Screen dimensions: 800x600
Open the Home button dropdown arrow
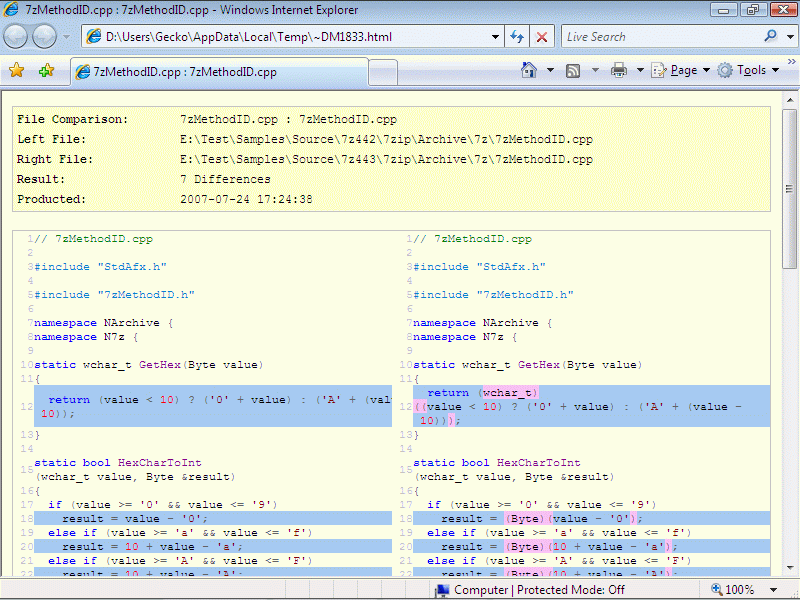coord(550,70)
